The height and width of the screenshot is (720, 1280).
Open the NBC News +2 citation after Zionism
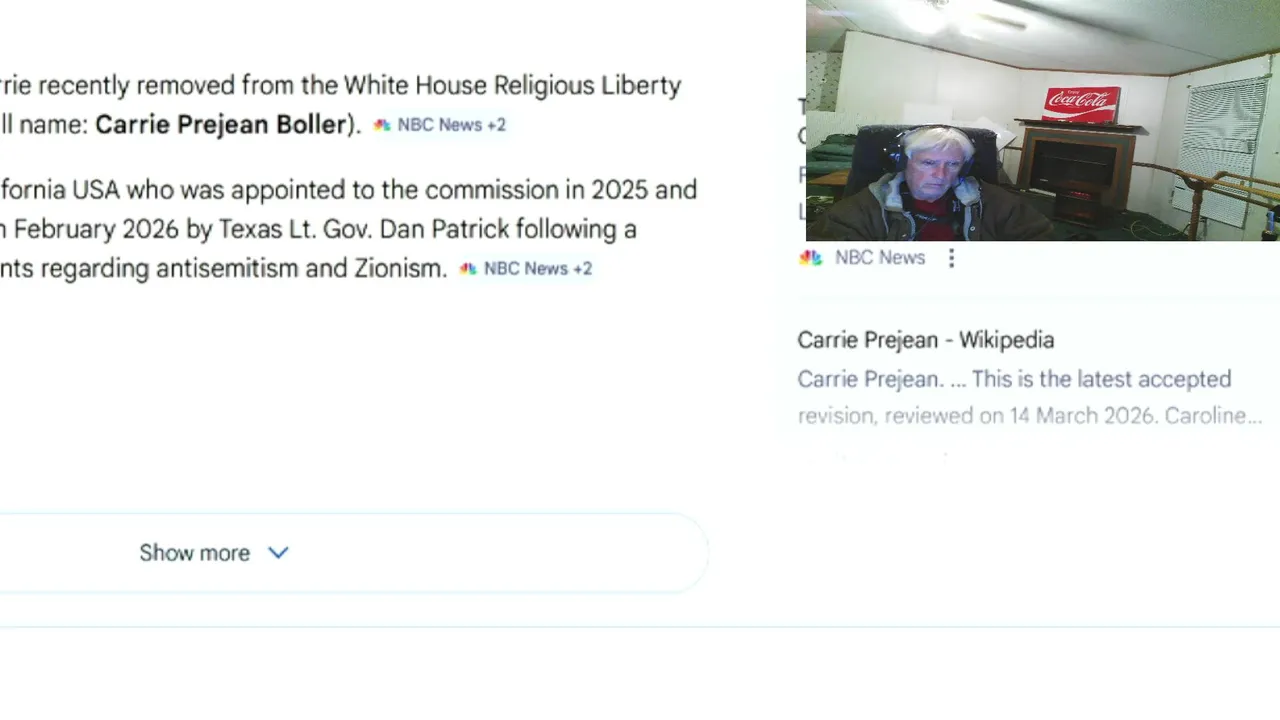point(526,269)
